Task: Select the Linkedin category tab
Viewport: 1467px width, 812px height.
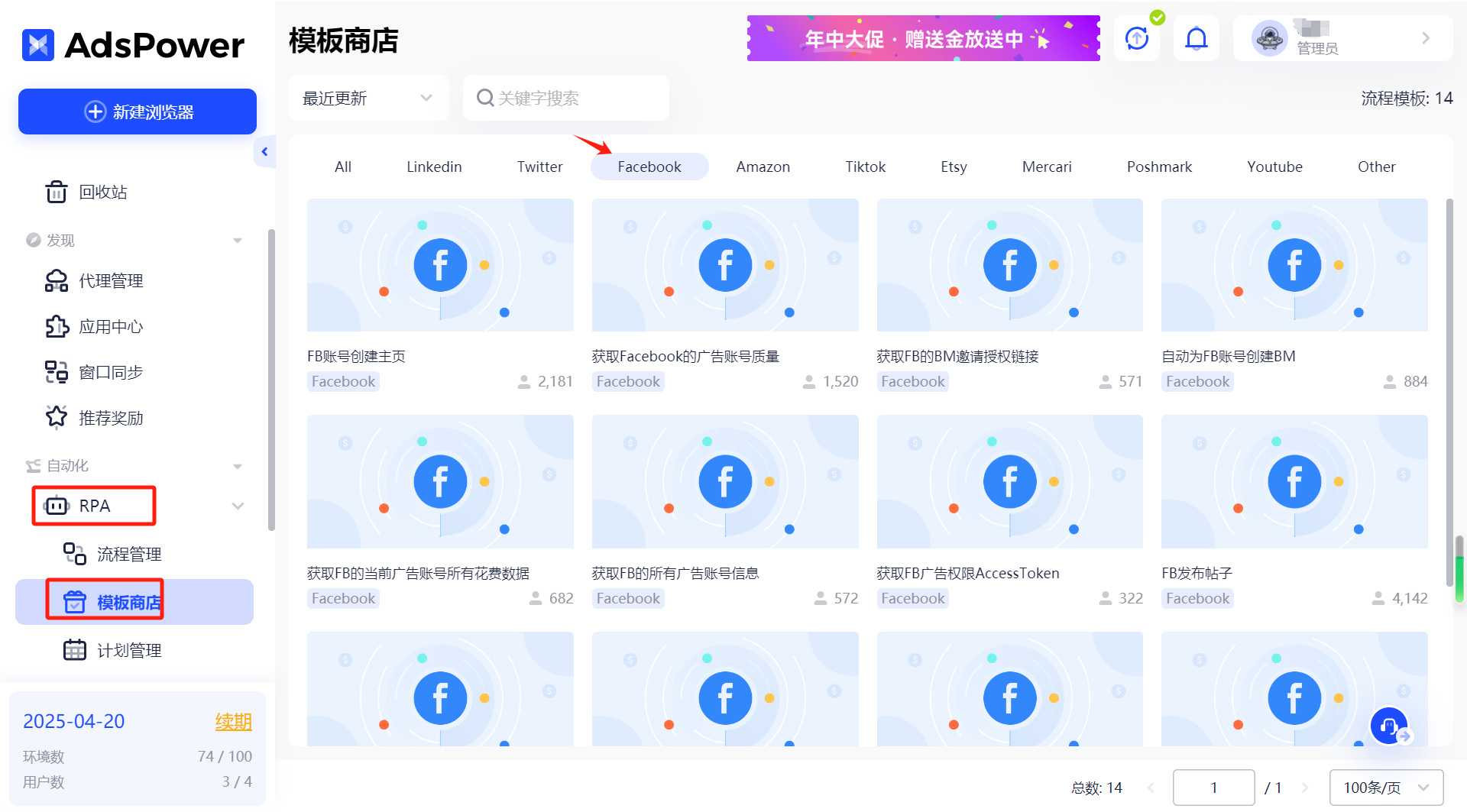Action: (x=434, y=167)
